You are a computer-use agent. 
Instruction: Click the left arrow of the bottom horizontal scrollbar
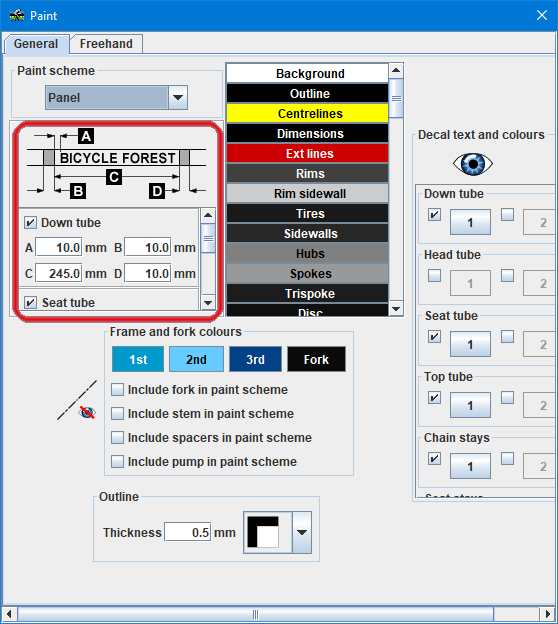coord(9,614)
